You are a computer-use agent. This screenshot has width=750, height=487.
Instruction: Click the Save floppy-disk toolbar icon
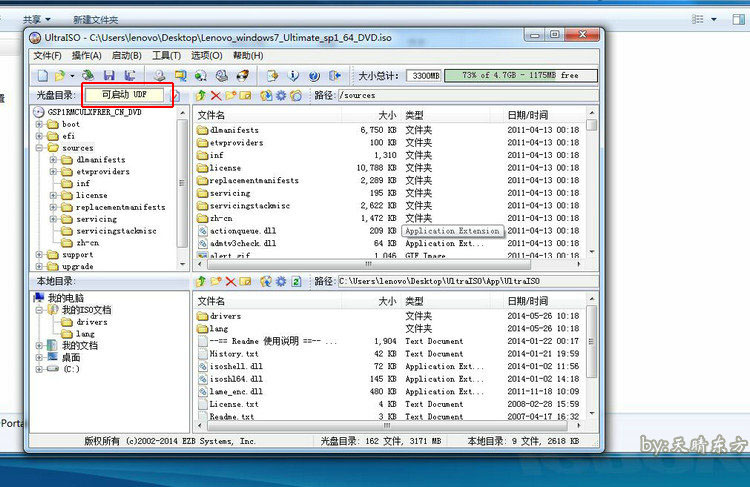109,75
